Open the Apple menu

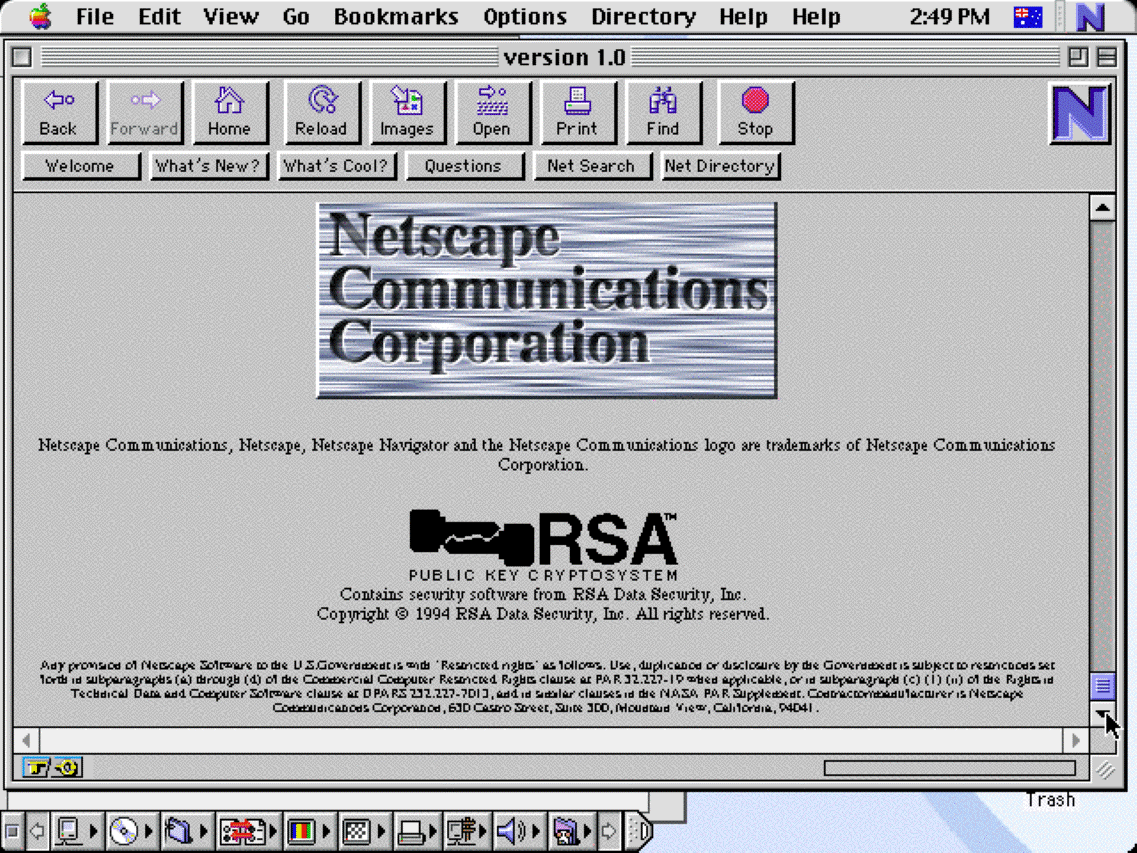40,16
